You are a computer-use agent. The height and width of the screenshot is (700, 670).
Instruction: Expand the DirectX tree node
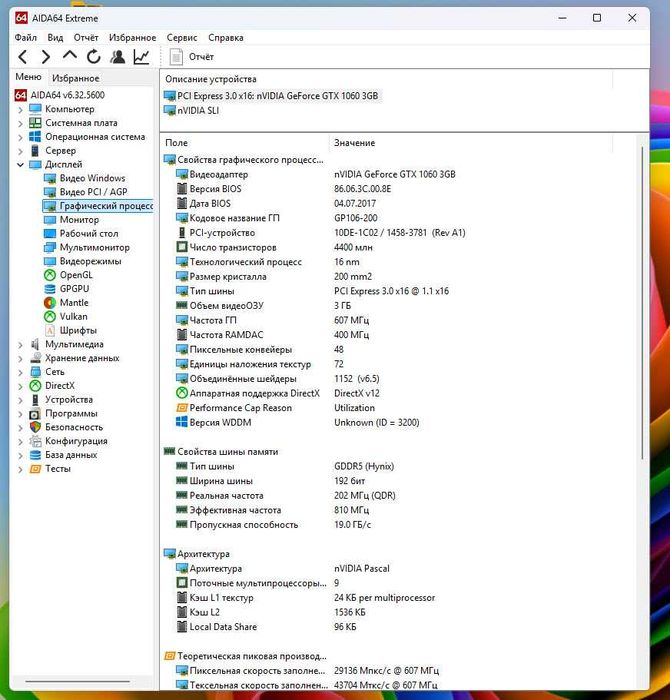click(x=20, y=386)
